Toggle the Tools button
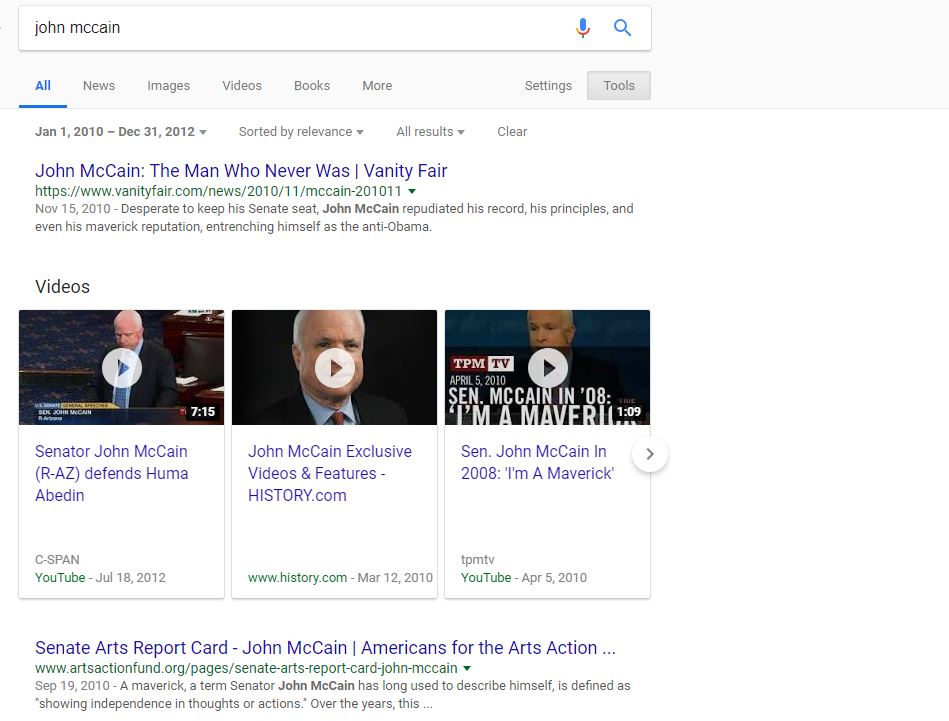Image resolution: width=949 pixels, height=721 pixels. [619, 86]
